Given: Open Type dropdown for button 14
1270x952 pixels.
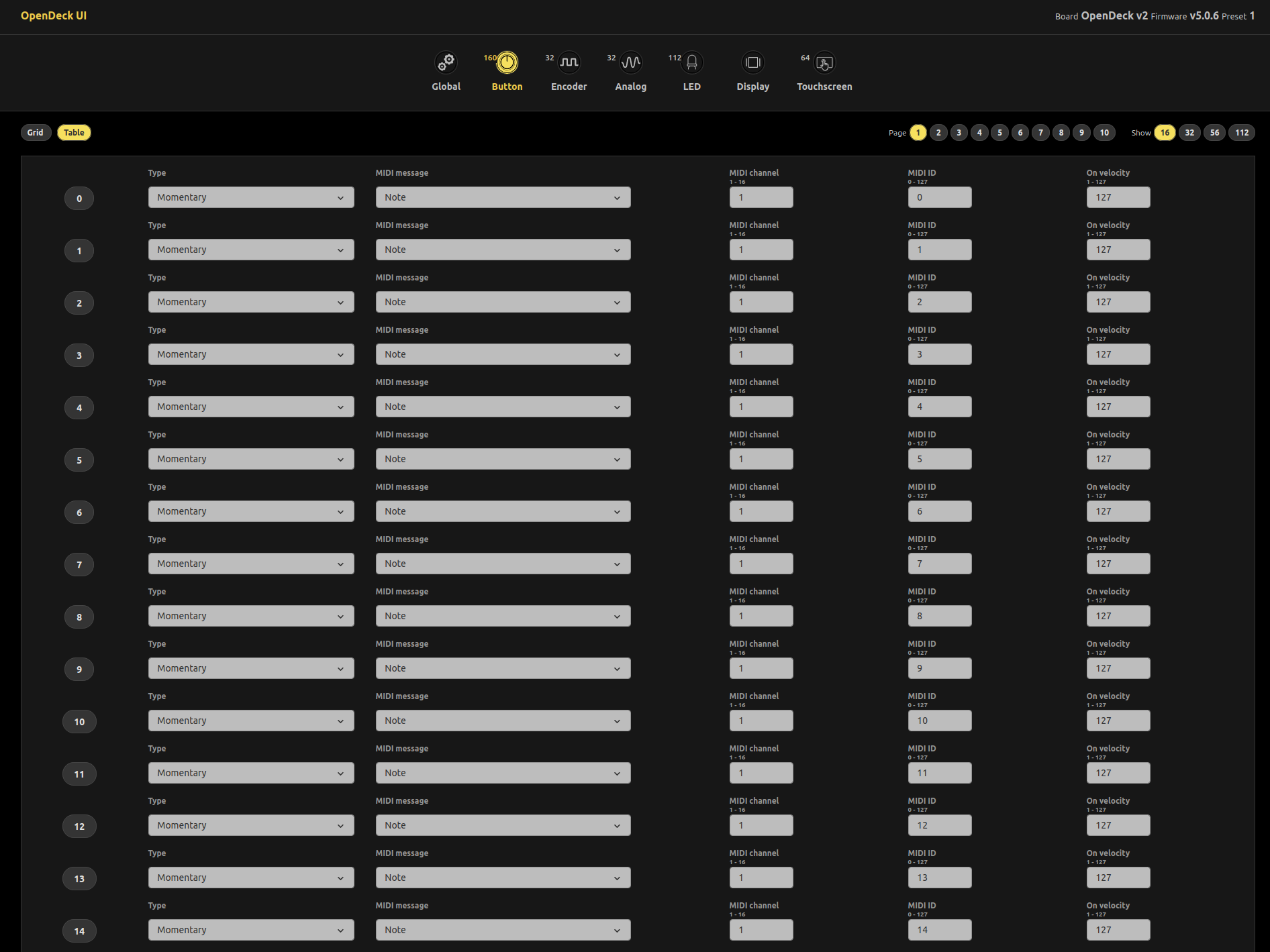Looking at the screenshot, I should coord(251,930).
